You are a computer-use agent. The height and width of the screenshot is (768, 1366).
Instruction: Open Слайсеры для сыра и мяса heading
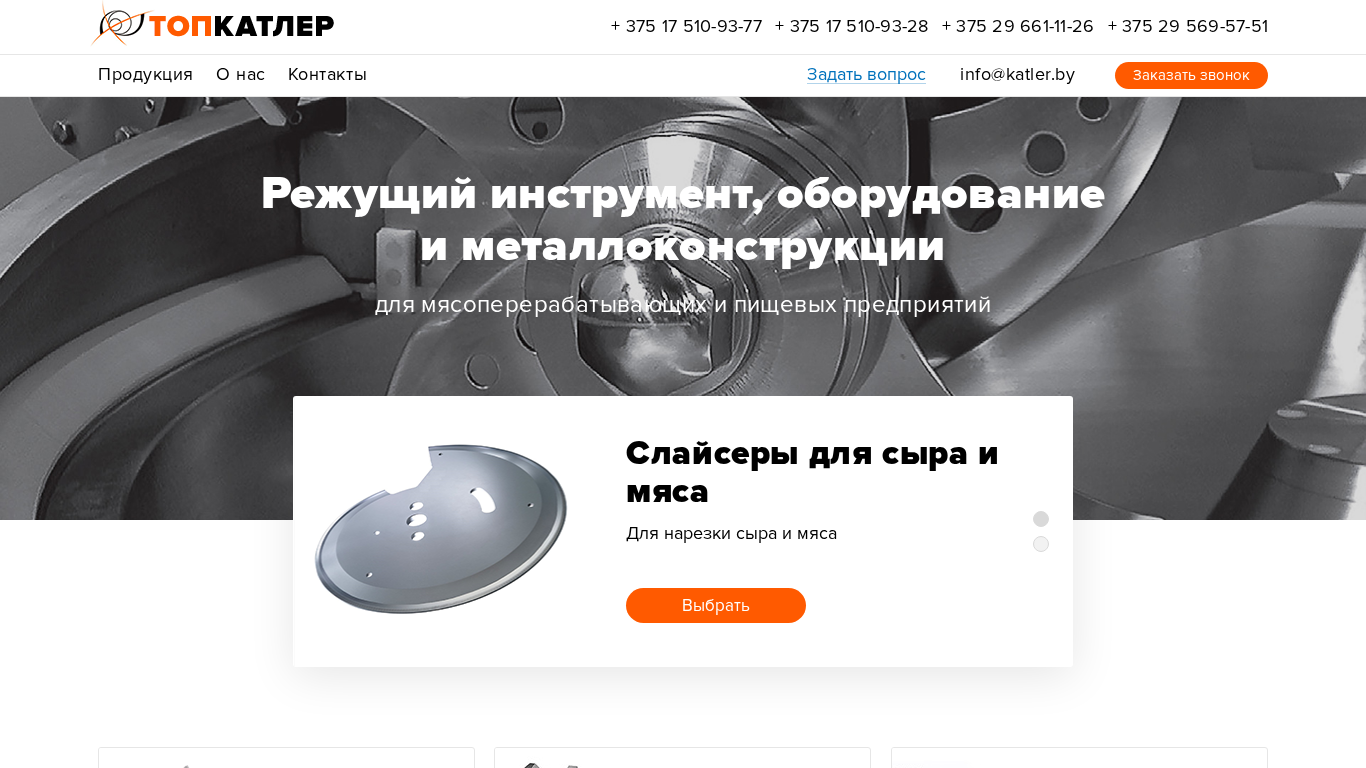point(812,472)
